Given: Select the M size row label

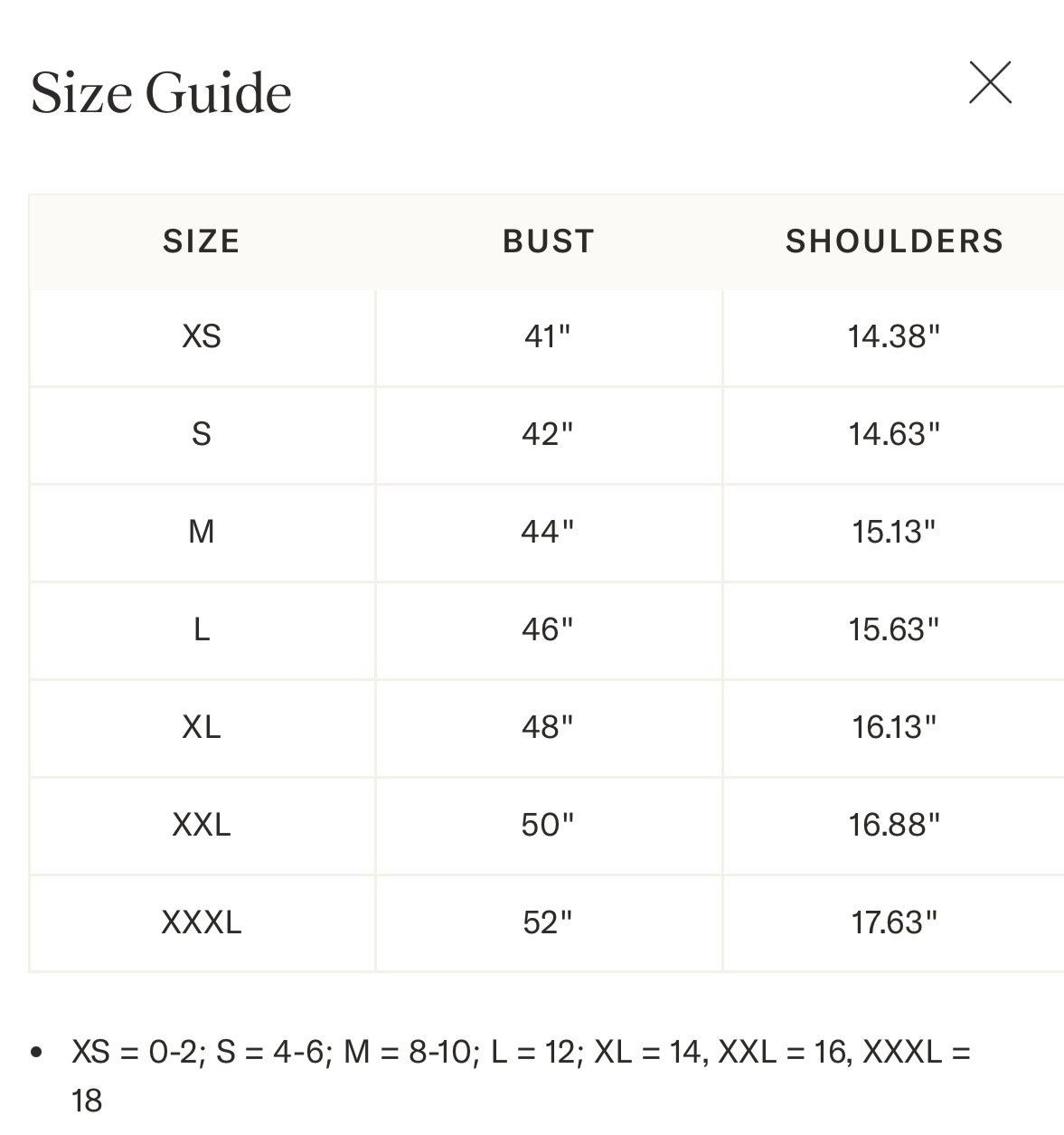Looking at the screenshot, I should [x=202, y=532].
